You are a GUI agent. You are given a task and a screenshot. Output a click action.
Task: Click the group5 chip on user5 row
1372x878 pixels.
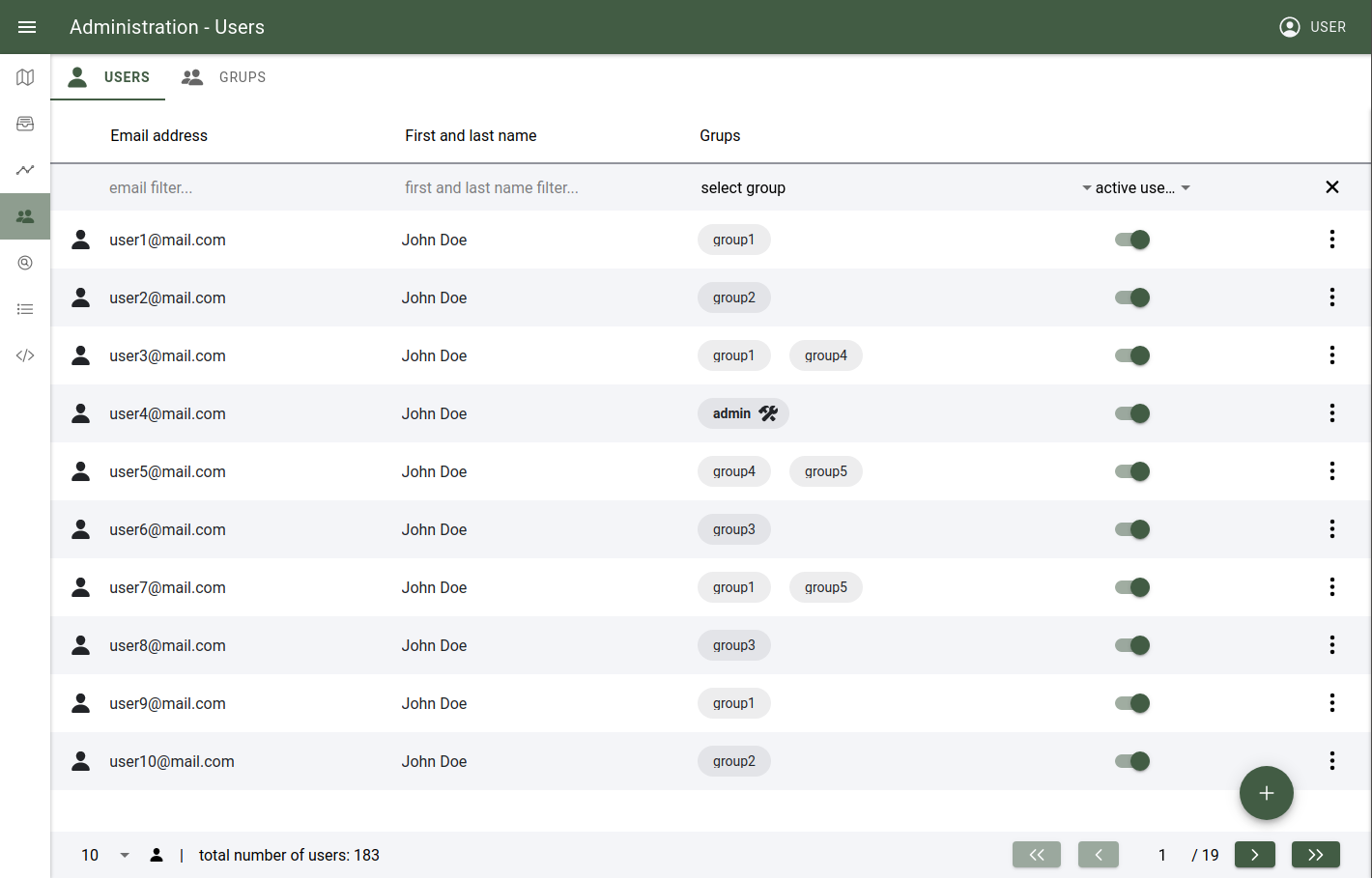826,471
